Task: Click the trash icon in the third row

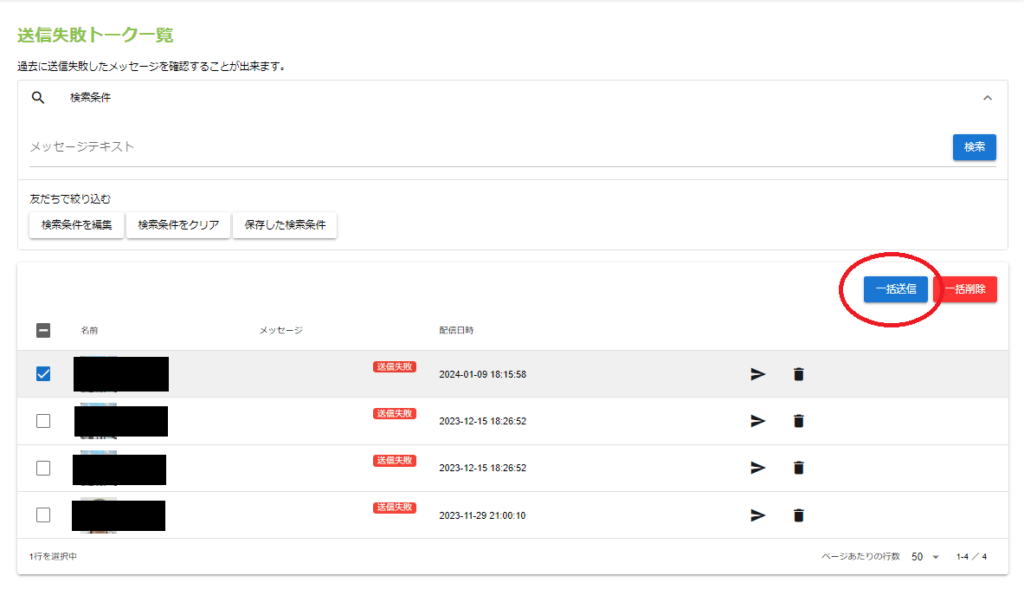Action: [x=798, y=468]
